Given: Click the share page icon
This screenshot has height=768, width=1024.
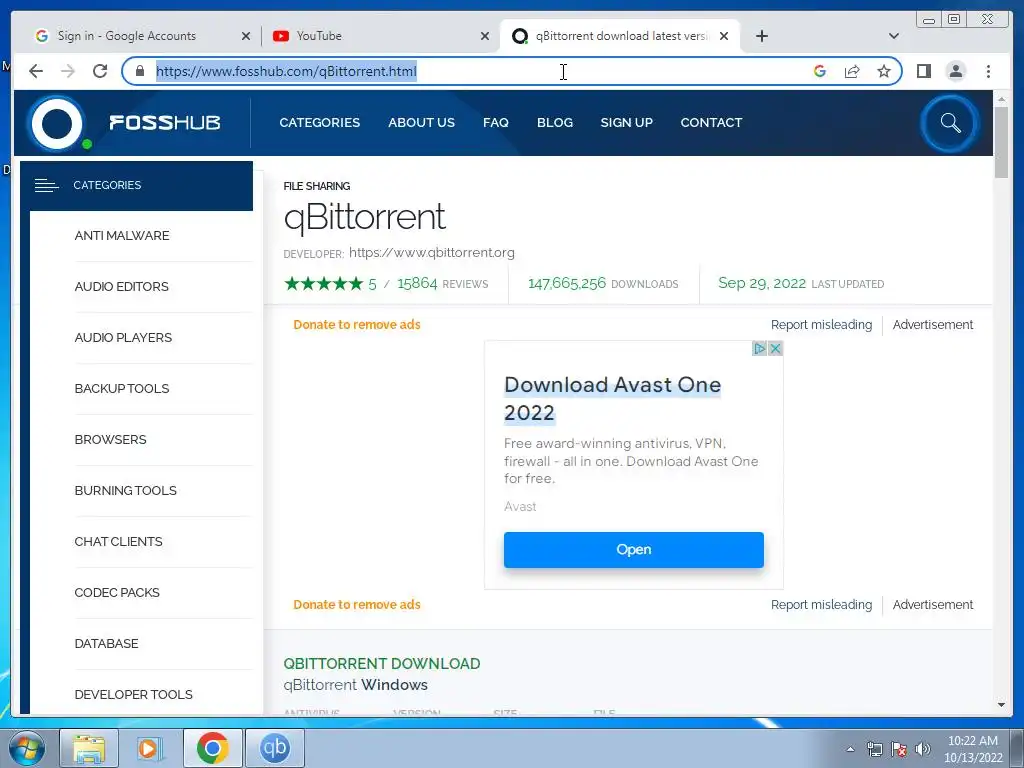Looking at the screenshot, I should [852, 71].
